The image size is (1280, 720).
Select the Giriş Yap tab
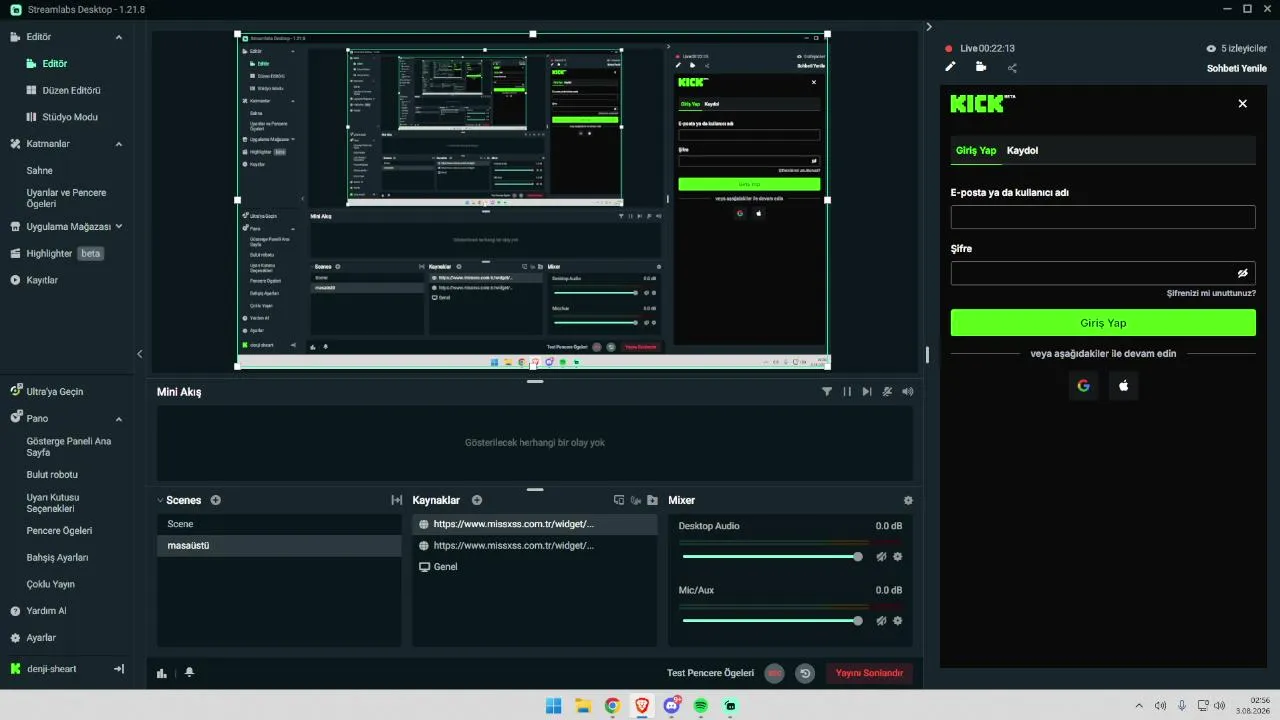coord(976,150)
